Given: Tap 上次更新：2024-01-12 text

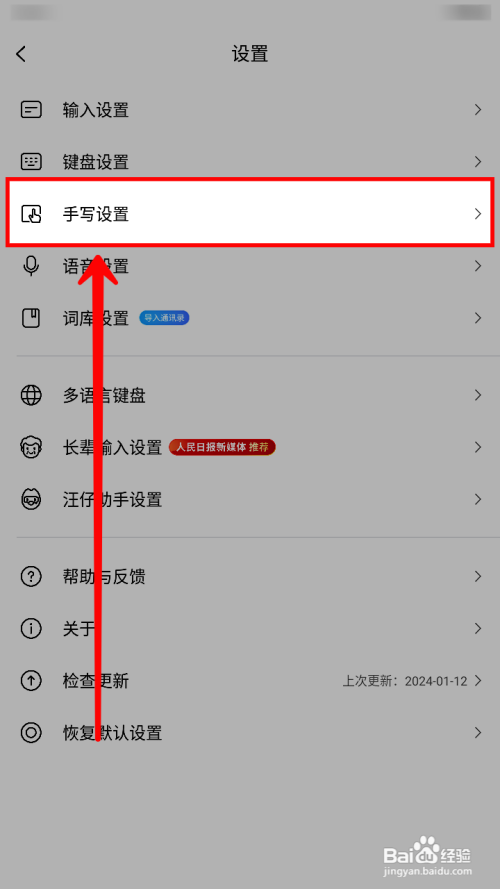Looking at the screenshot, I should (x=405, y=681).
